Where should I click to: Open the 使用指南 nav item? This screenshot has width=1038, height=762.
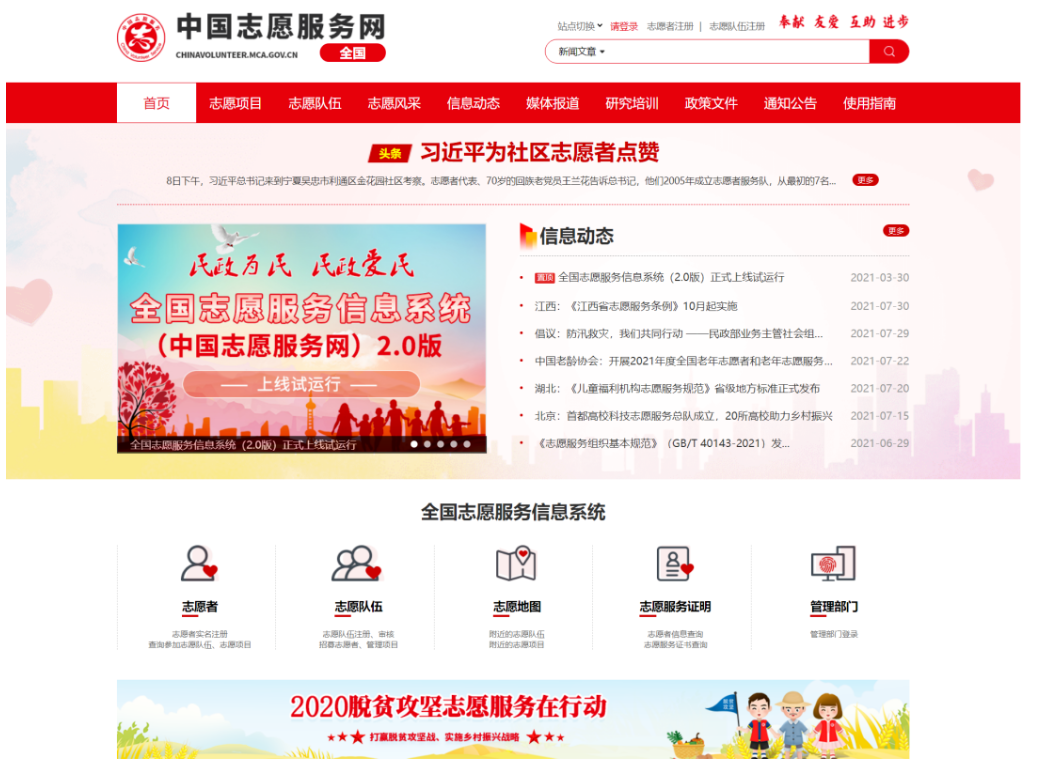coord(869,103)
